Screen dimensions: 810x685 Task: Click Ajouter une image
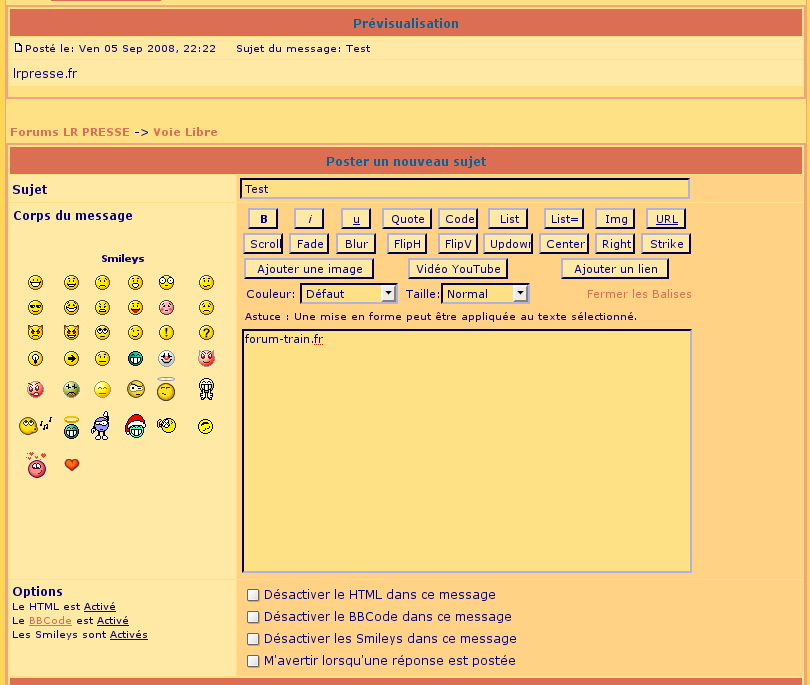(x=309, y=269)
